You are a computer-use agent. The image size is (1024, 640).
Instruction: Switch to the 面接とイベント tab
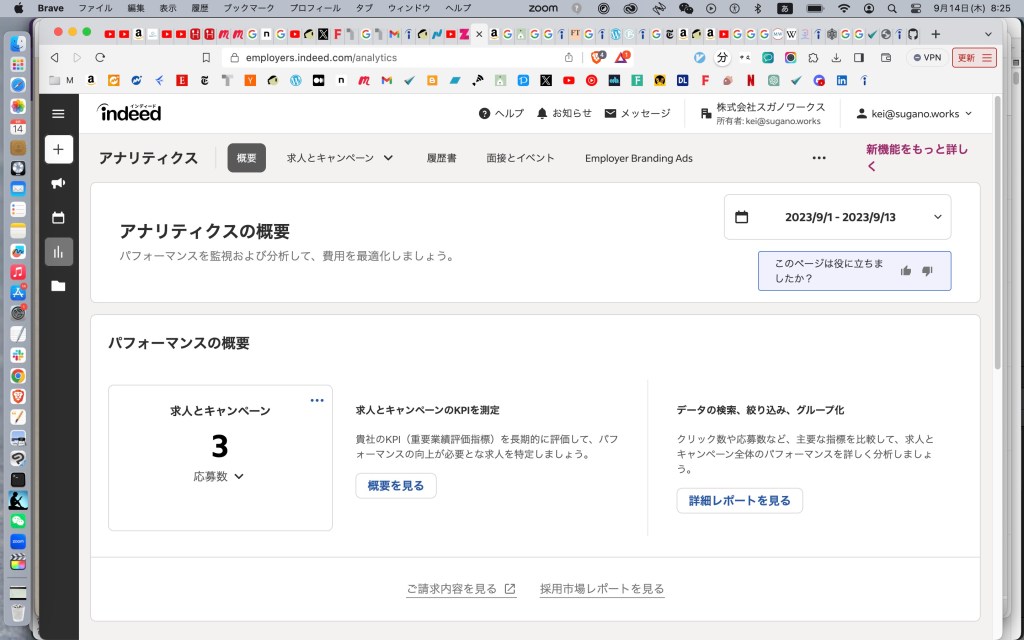click(x=520, y=158)
